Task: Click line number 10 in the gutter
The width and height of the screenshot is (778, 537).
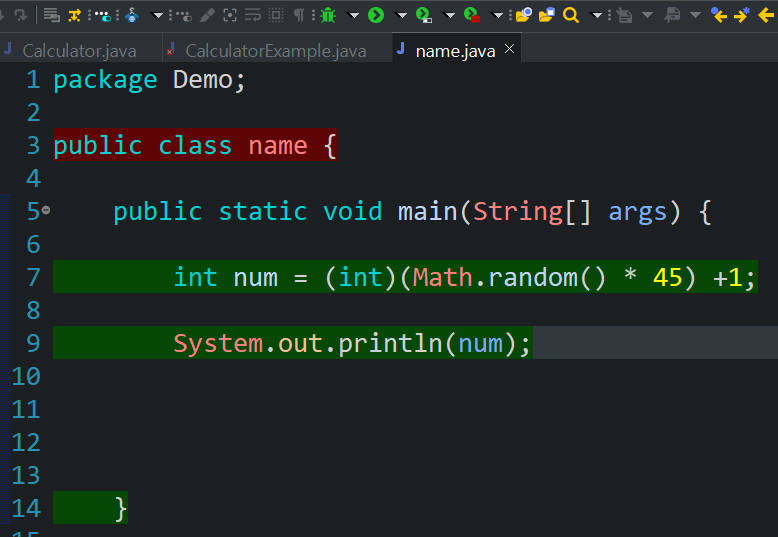Action: (26, 376)
